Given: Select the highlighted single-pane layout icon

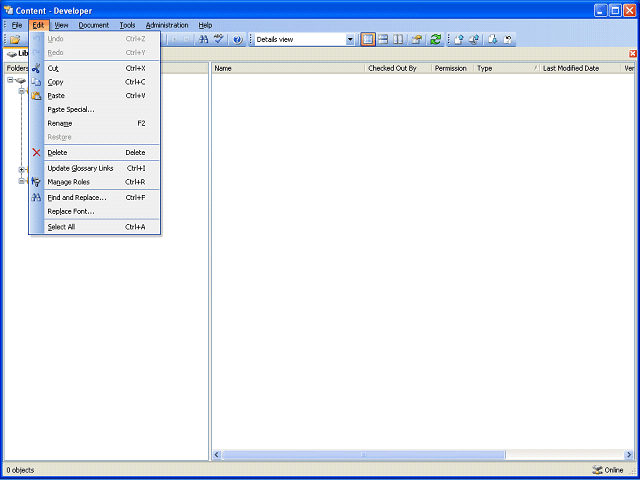Looking at the screenshot, I should [x=368, y=40].
